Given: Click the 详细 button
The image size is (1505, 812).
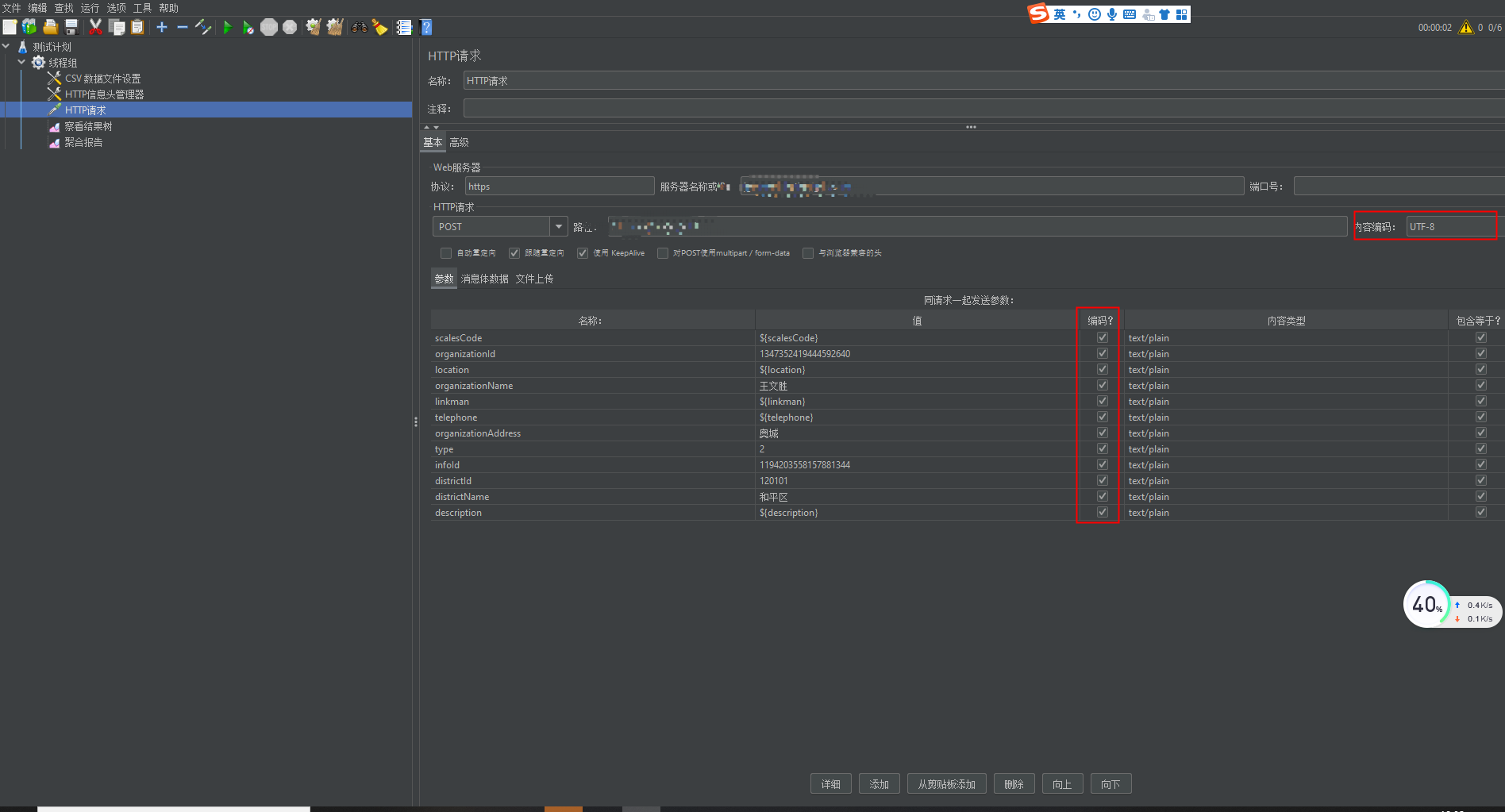Looking at the screenshot, I should [x=831, y=784].
